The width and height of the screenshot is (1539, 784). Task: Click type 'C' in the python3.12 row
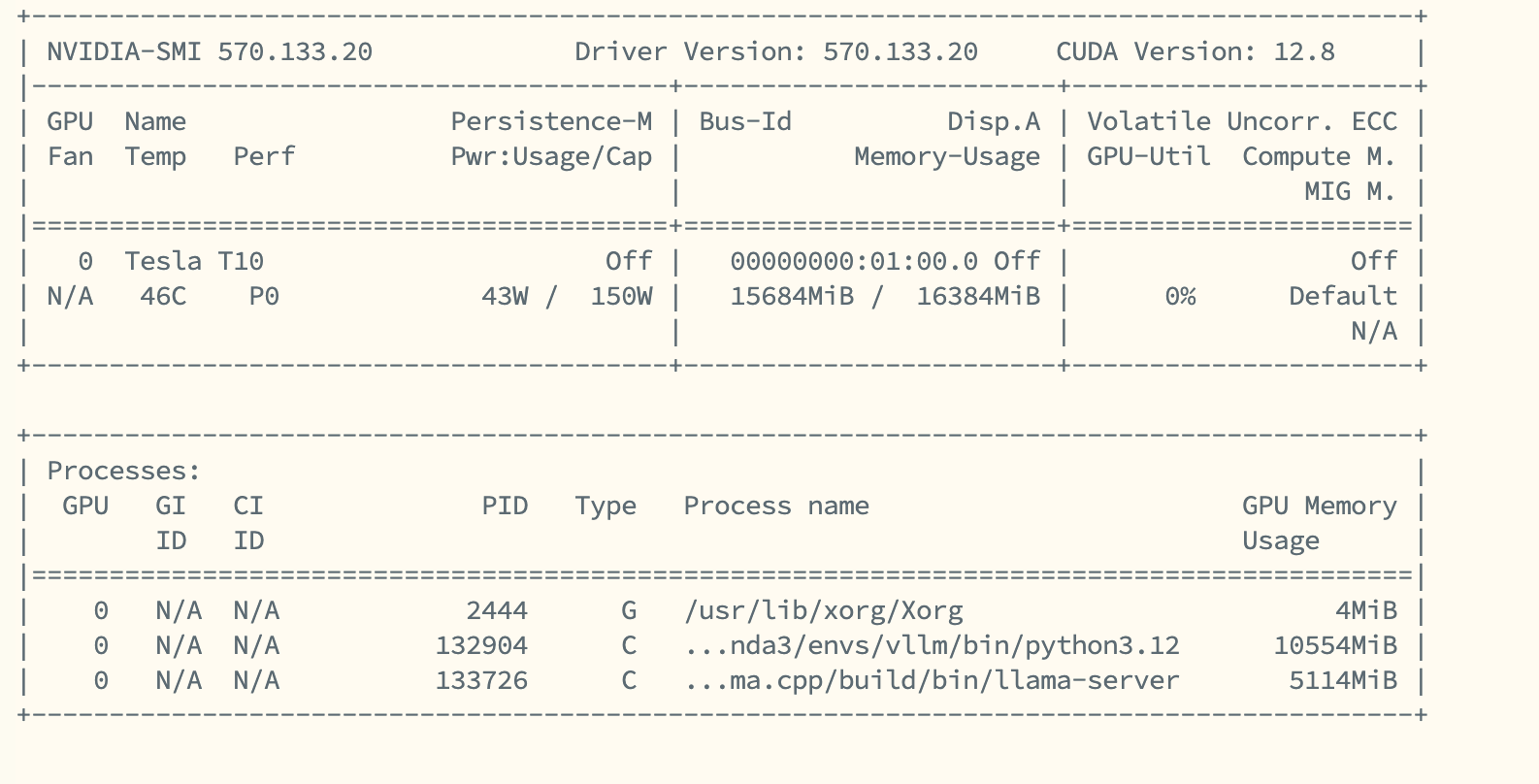point(629,645)
